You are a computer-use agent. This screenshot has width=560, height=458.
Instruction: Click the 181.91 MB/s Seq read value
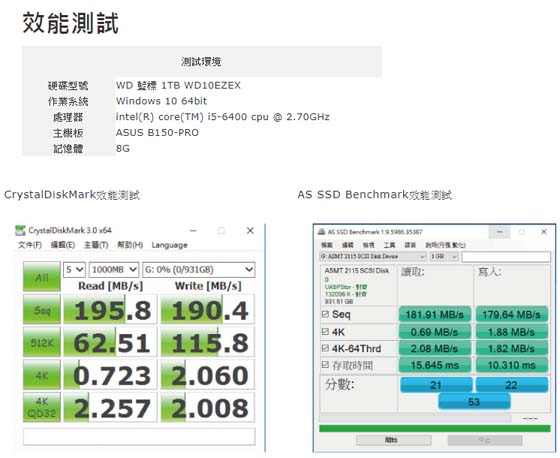tap(435, 314)
